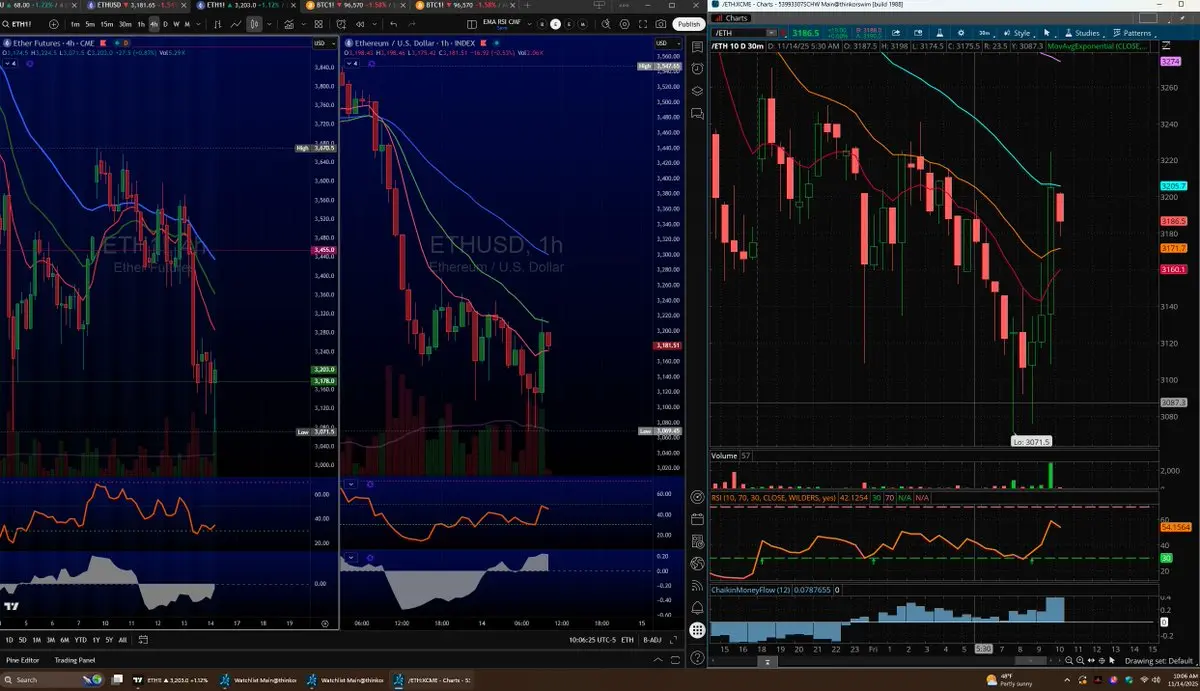
Task: Open the Indicators icon in TradingView toolbar
Action: tap(289, 24)
